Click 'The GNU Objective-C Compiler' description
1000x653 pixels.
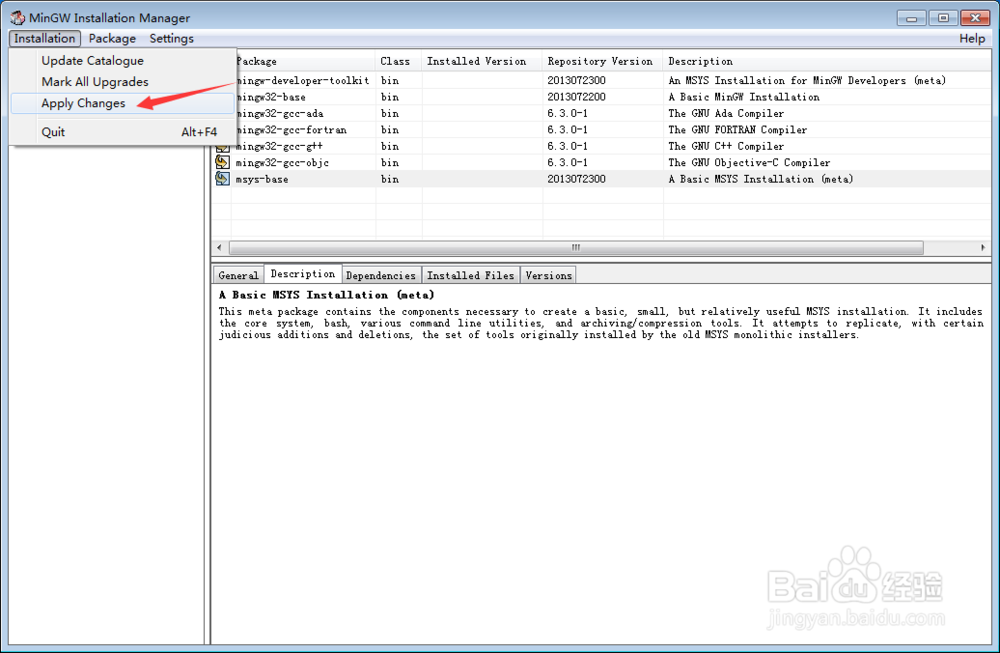click(x=749, y=163)
